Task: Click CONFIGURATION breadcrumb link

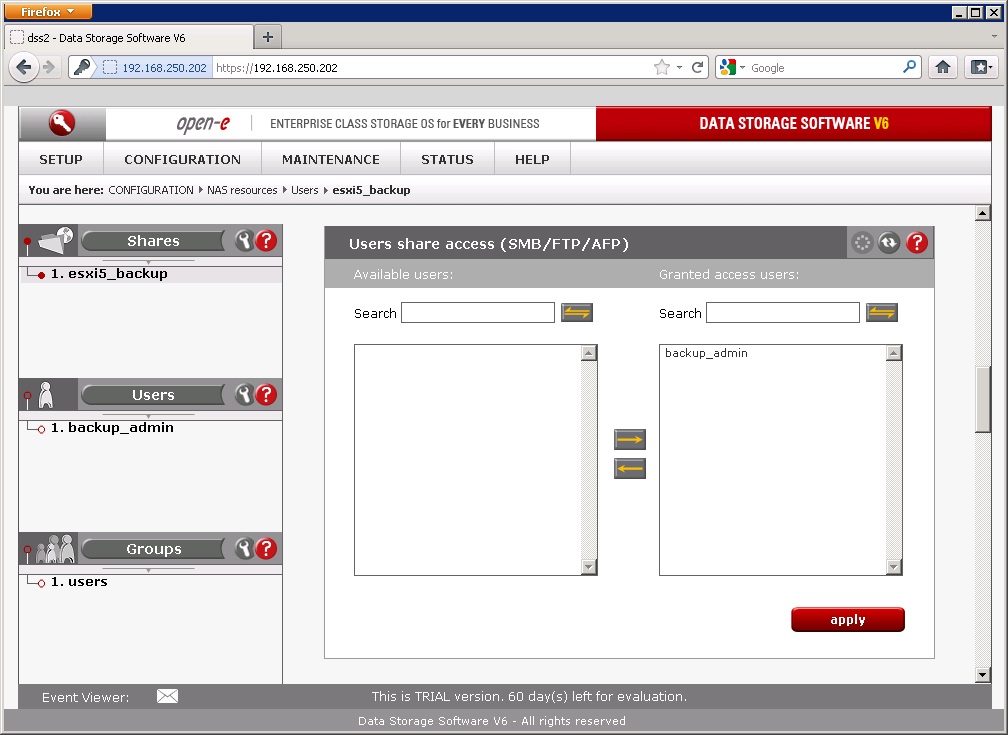Action: pyautogui.click(x=151, y=190)
